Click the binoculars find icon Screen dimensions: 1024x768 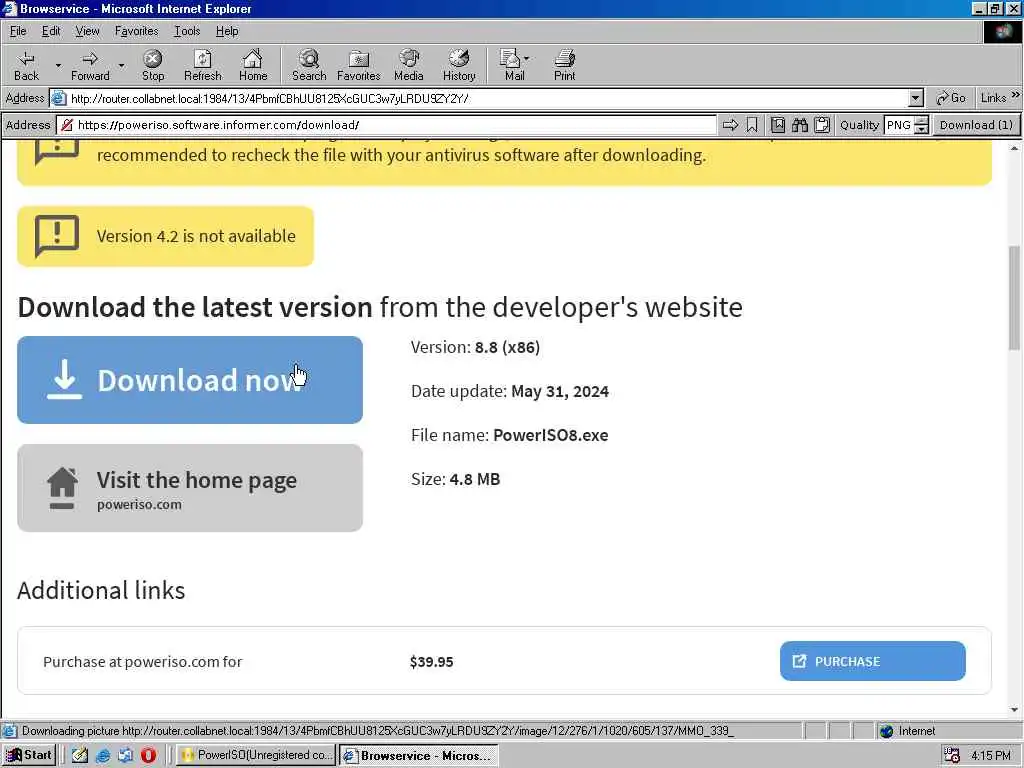pyautogui.click(x=800, y=125)
